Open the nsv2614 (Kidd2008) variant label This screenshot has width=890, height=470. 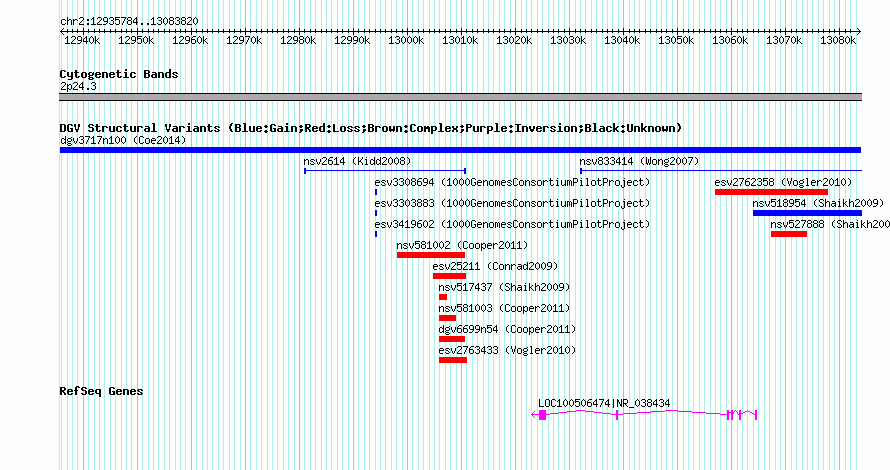pyautogui.click(x=357, y=161)
